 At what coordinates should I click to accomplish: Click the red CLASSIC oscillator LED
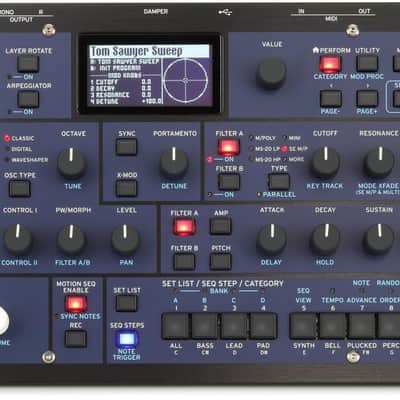(x=7, y=138)
